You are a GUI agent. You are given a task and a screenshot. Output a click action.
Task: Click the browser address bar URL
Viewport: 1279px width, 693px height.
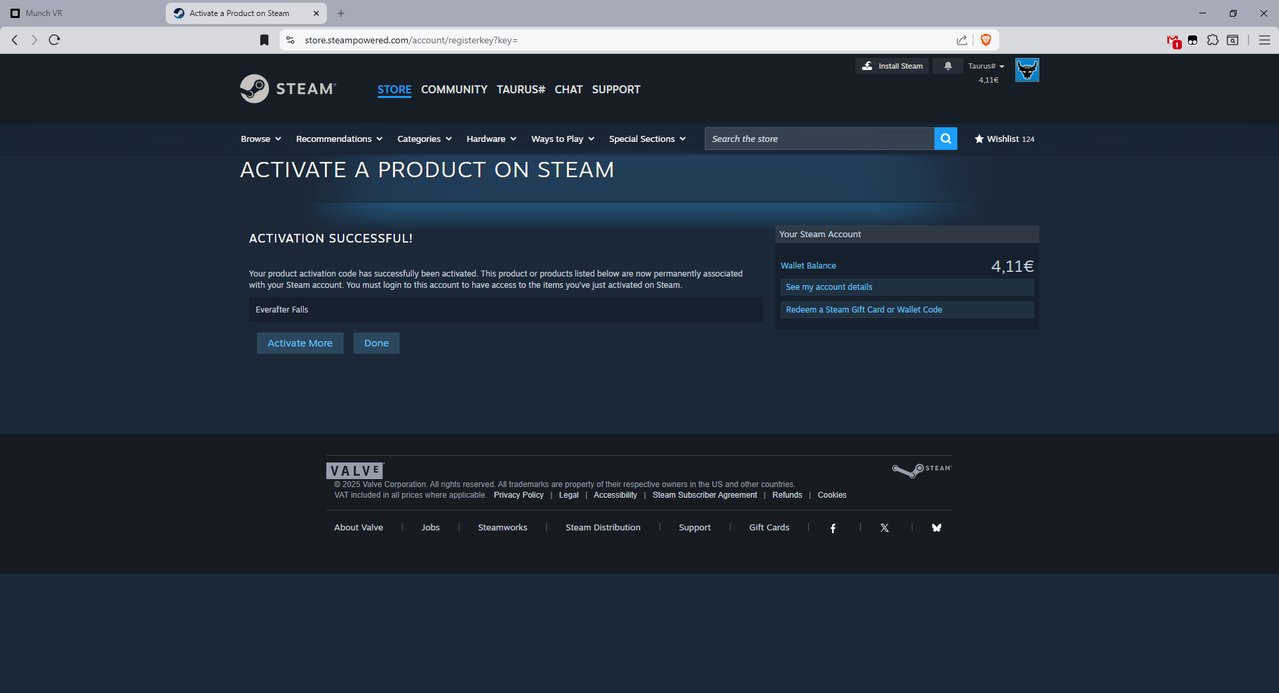pos(411,40)
